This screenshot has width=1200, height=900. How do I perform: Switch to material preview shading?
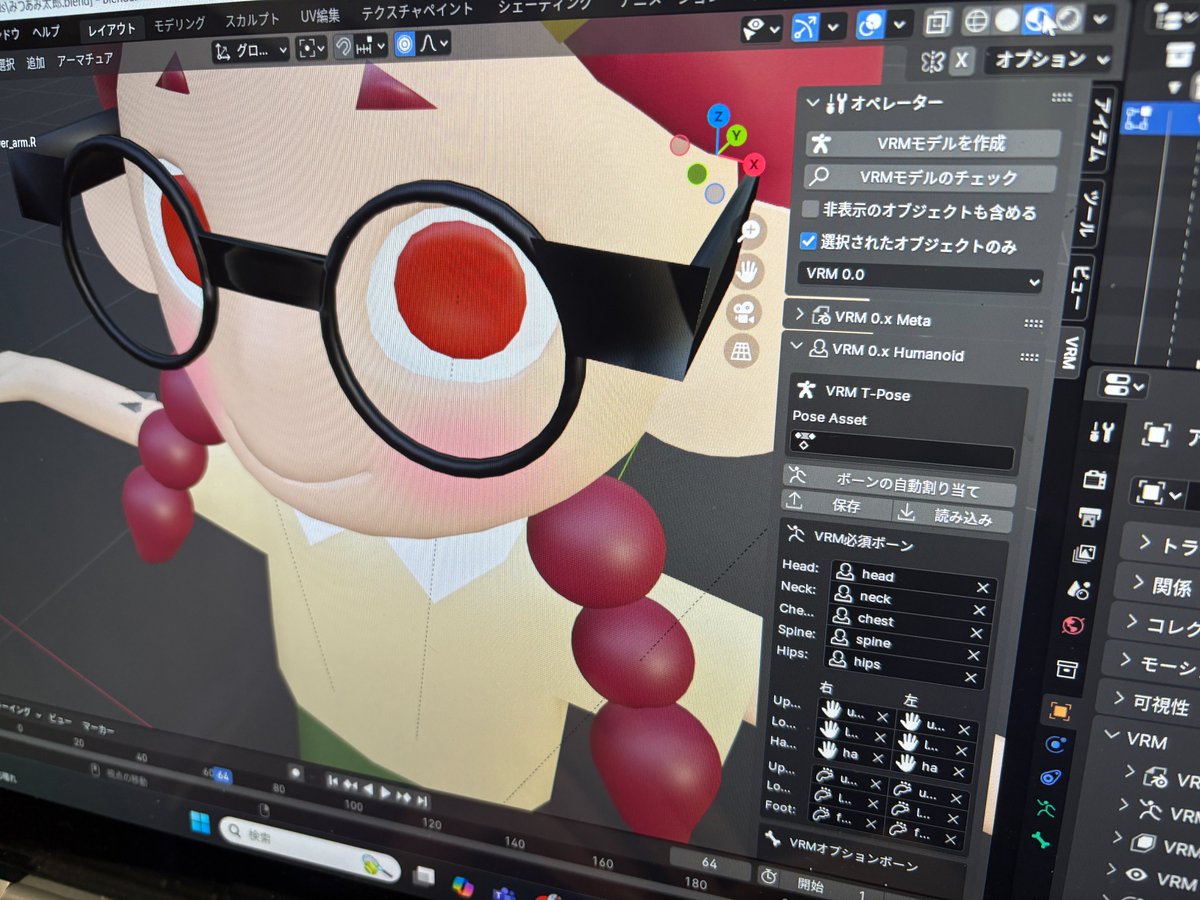[1038, 19]
